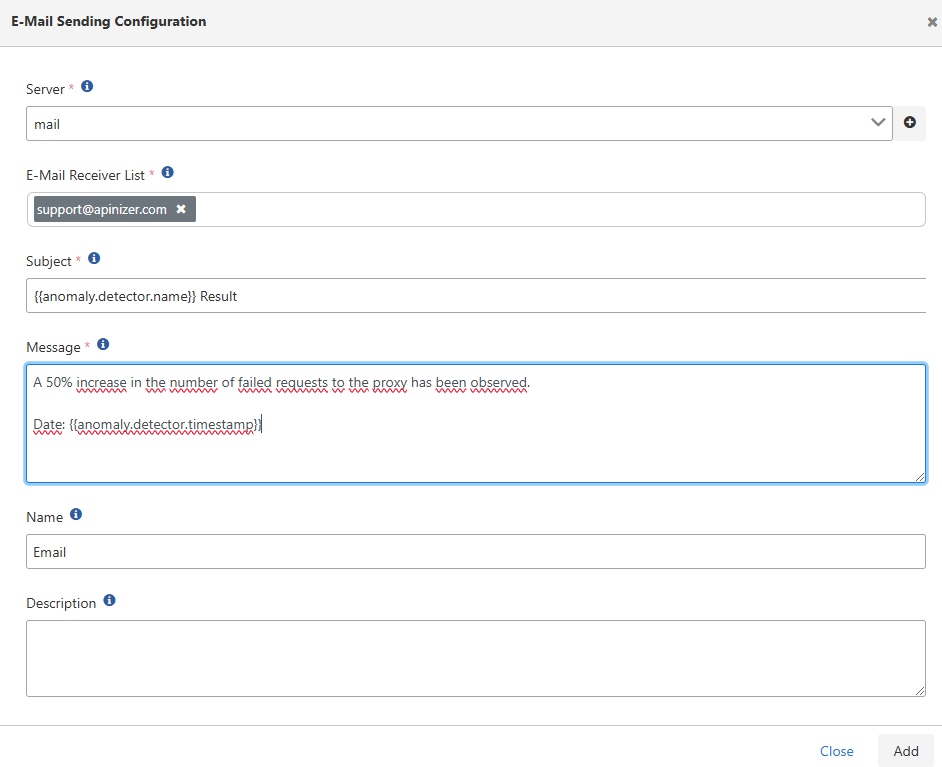Click the info icon beside Subject
The width and height of the screenshot is (942, 767).
click(x=94, y=258)
